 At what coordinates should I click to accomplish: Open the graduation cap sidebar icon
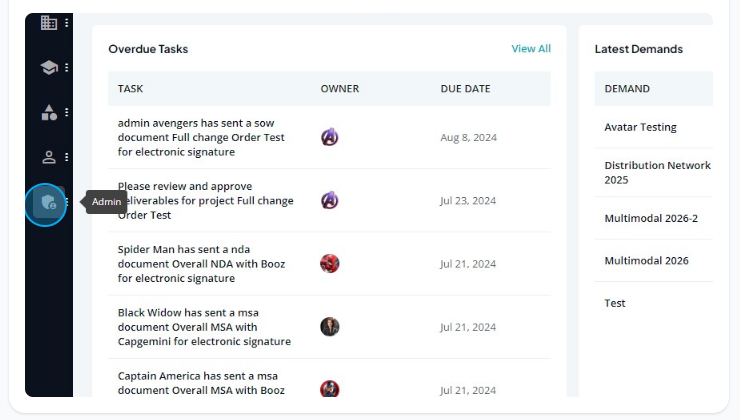coord(49,67)
